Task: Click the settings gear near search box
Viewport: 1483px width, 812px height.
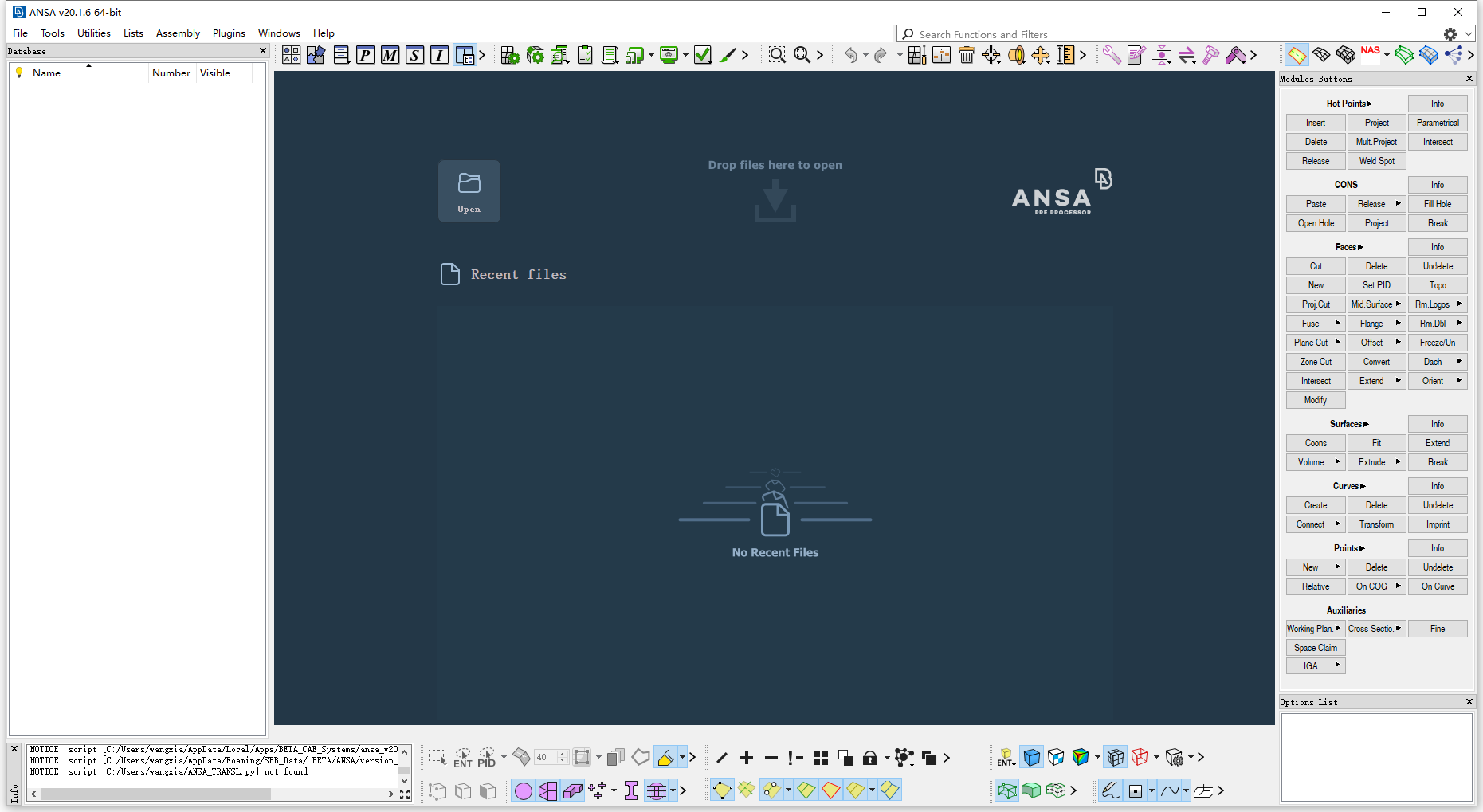Action: pos(1450,34)
